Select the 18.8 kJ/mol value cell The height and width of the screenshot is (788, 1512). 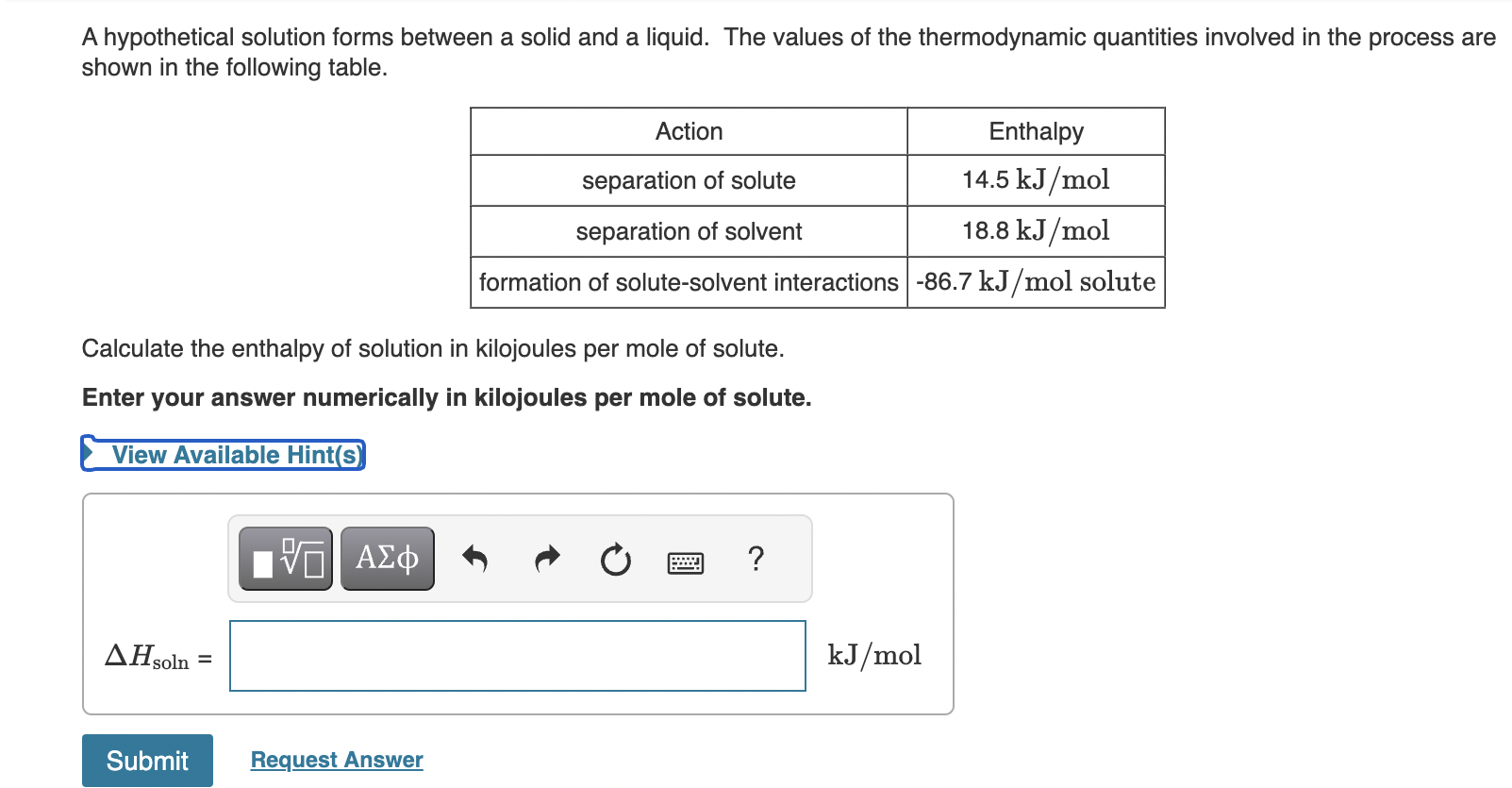1035,231
